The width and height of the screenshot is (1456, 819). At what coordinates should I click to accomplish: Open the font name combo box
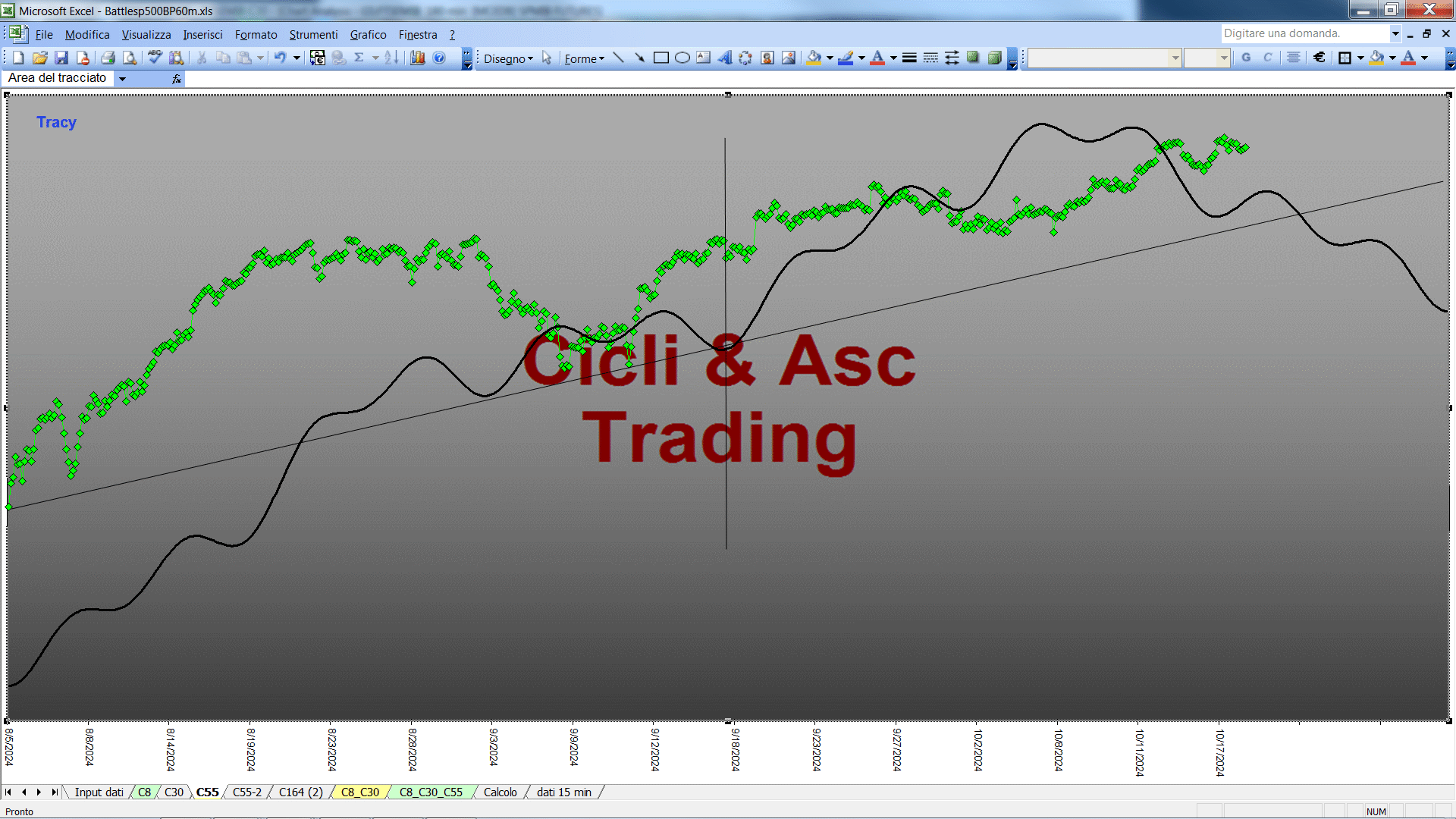1105,58
